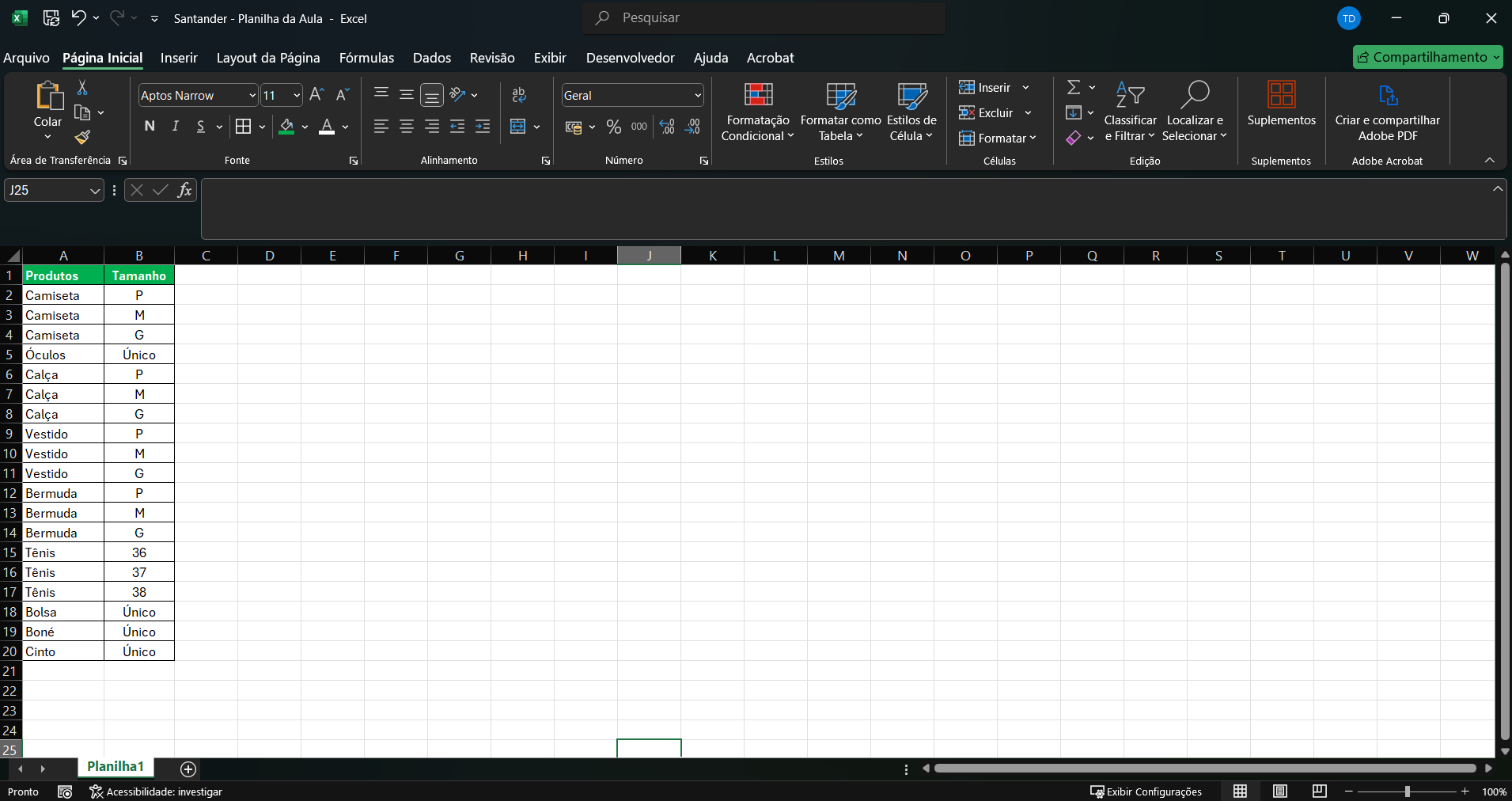The image size is (1512, 801).
Task: Open the Fórmulas ribbon tab
Action: [366, 58]
